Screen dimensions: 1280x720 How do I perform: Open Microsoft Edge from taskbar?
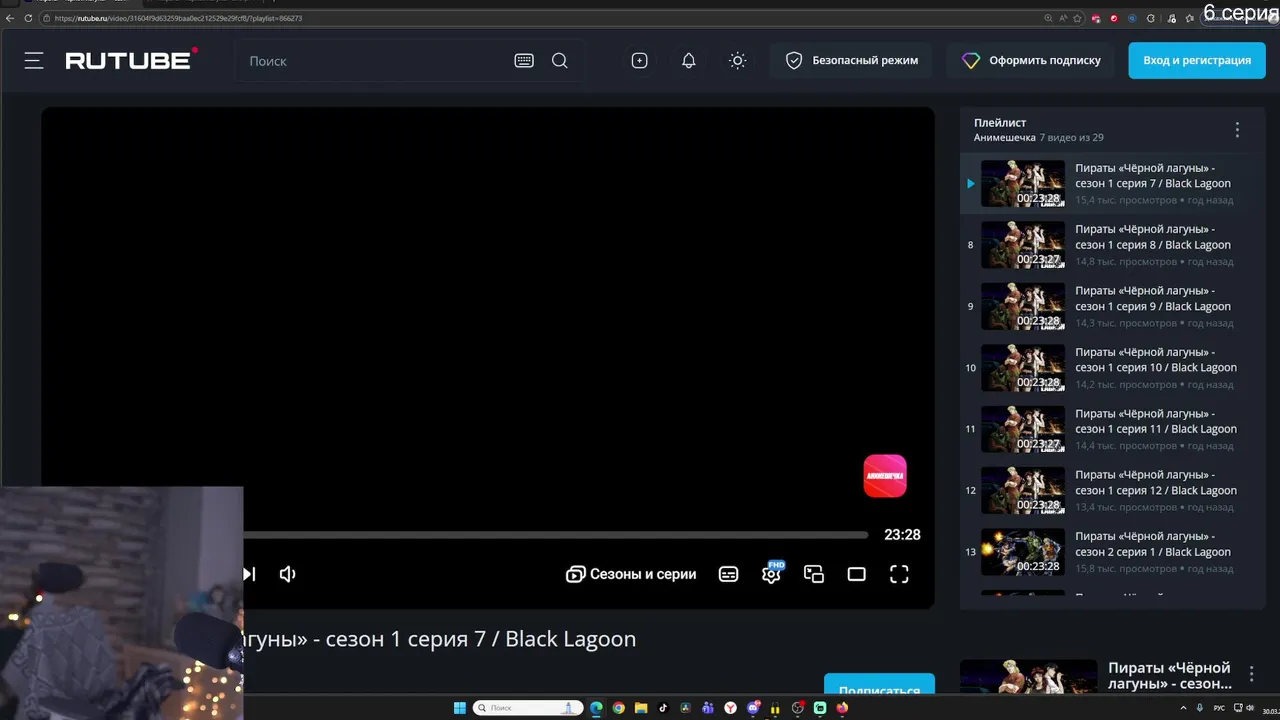[x=597, y=708]
